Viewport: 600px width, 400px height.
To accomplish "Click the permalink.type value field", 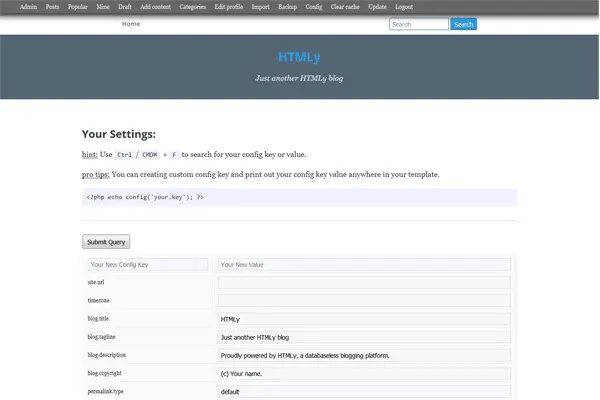I will click(364, 391).
